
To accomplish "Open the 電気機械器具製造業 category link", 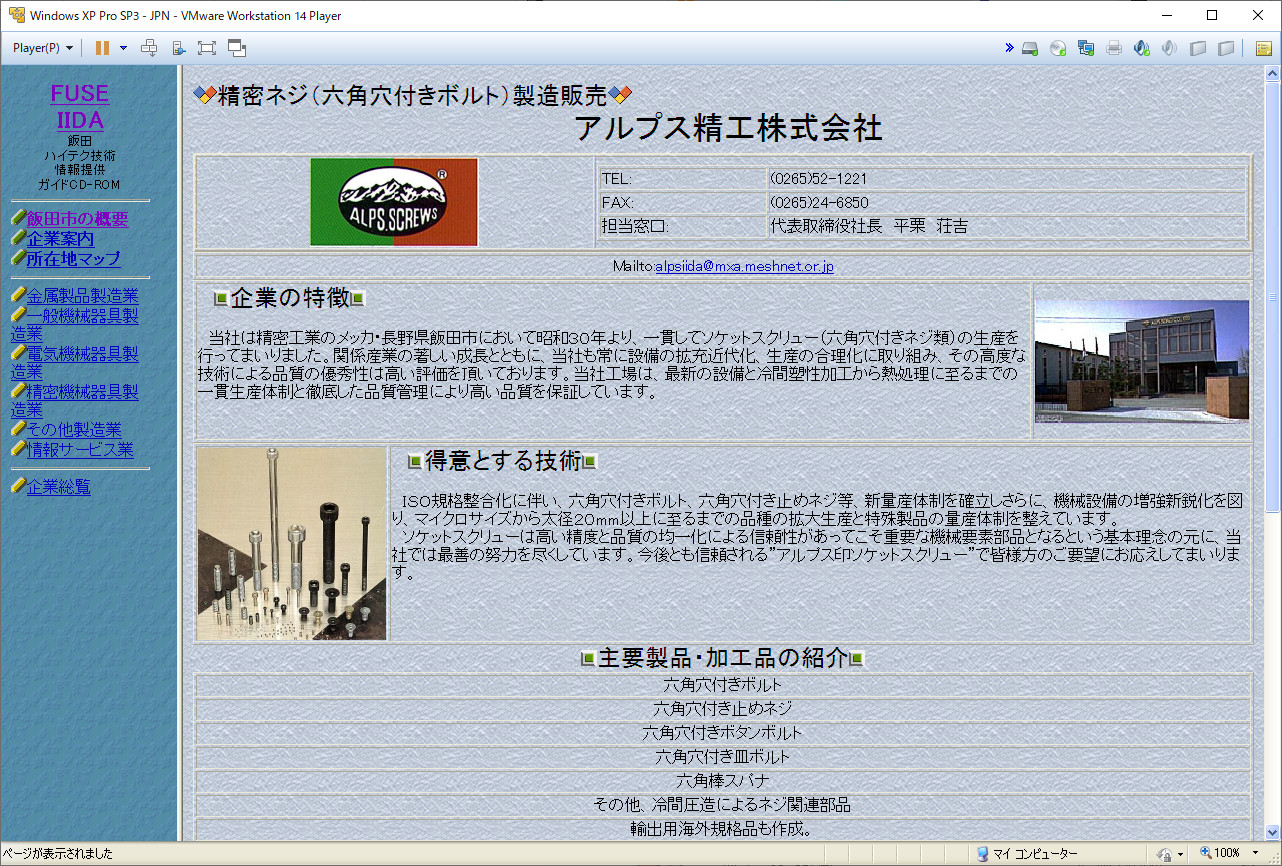I will pyautogui.click(x=75, y=363).
